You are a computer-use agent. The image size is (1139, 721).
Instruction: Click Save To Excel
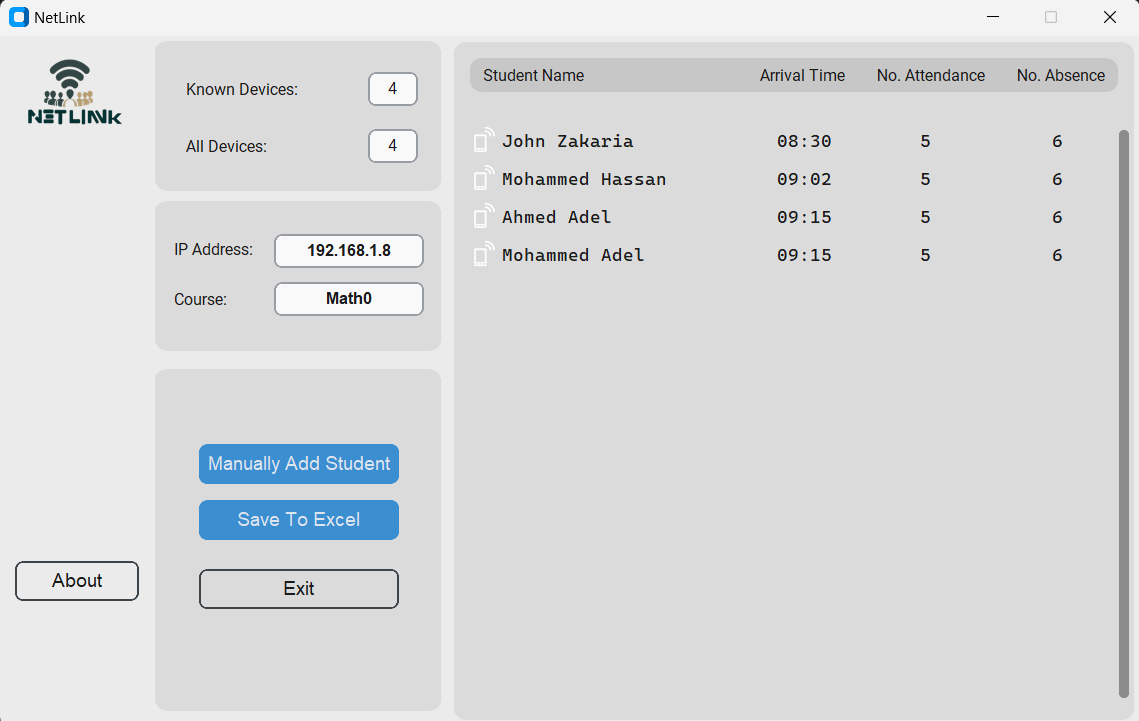[x=299, y=519]
